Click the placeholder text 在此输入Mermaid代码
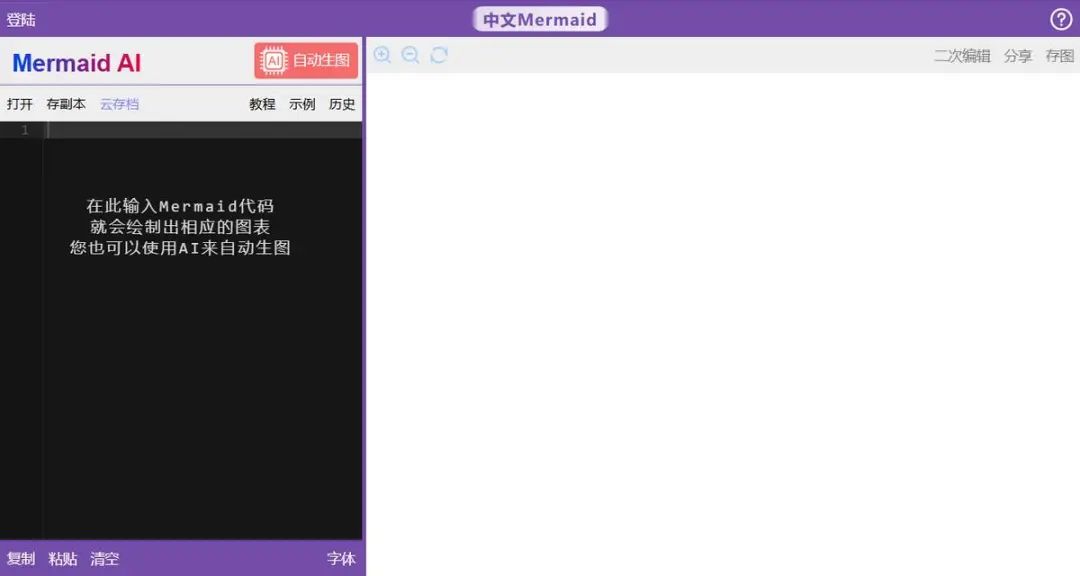Screen dimensions: 1080x576 pyautogui.click(x=180, y=206)
